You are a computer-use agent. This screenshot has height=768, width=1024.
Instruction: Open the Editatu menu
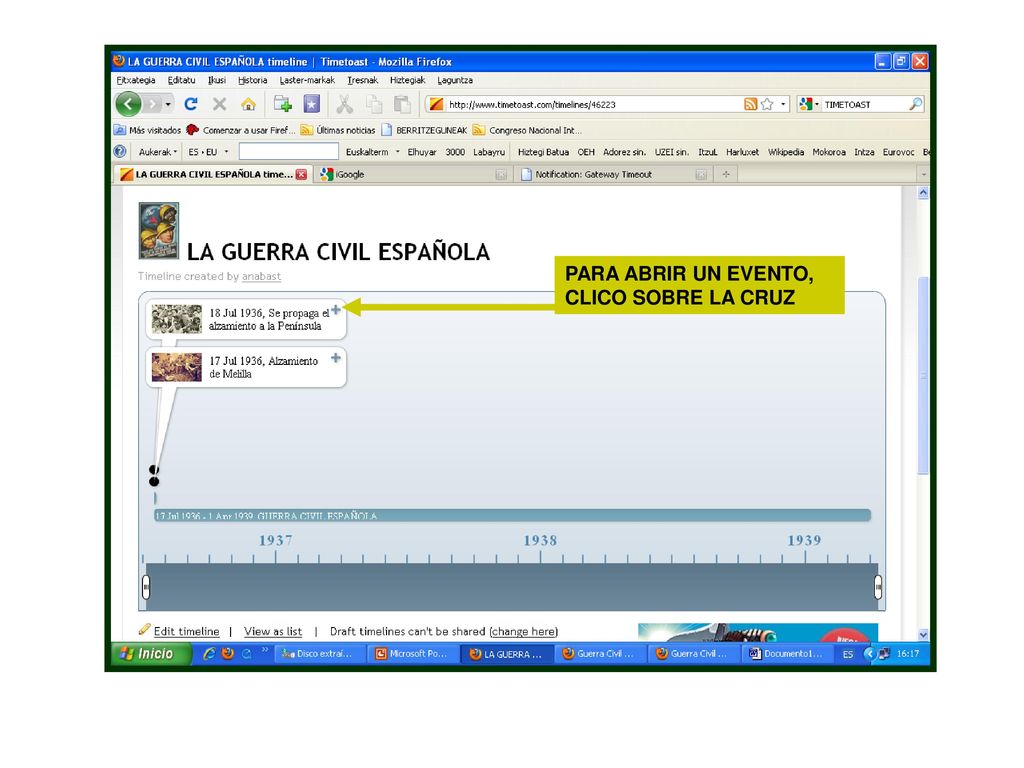181,80
